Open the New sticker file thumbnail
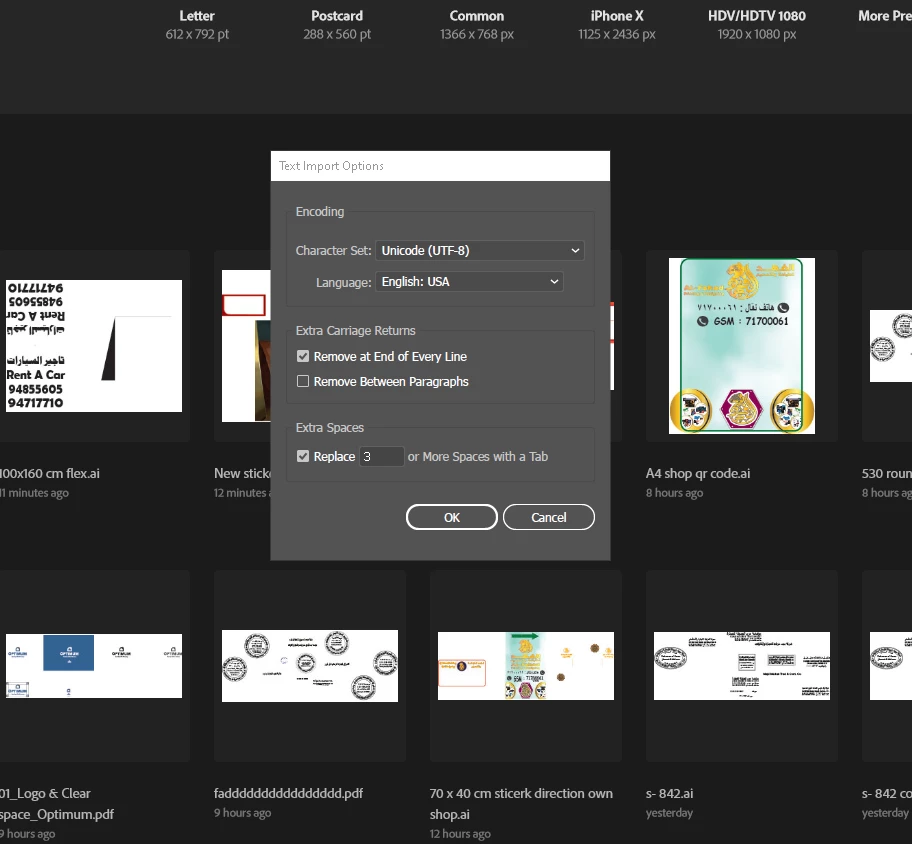The height and width of the screenshot is (844, 912). 246,346
